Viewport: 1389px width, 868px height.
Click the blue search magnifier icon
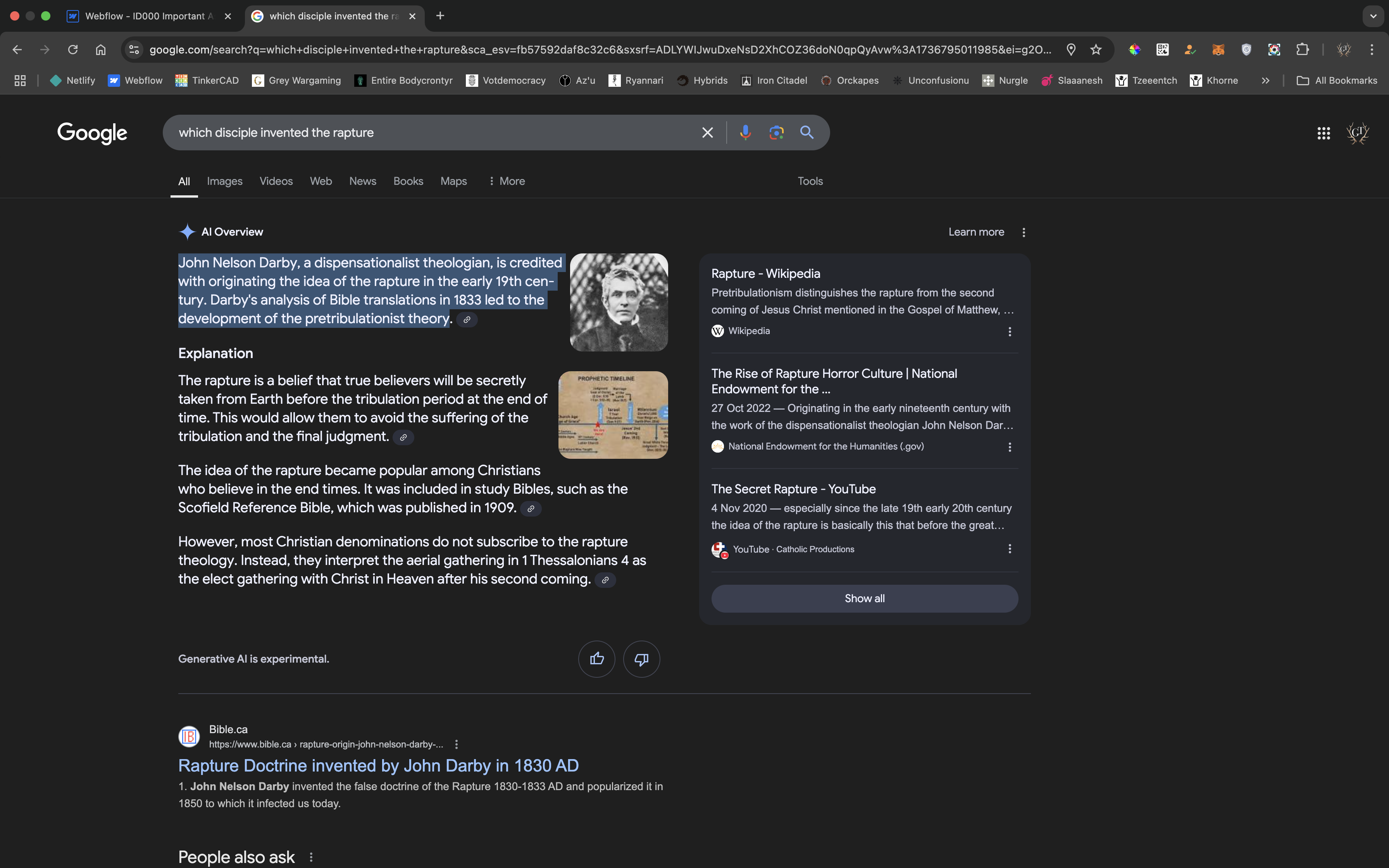[807, 133]
